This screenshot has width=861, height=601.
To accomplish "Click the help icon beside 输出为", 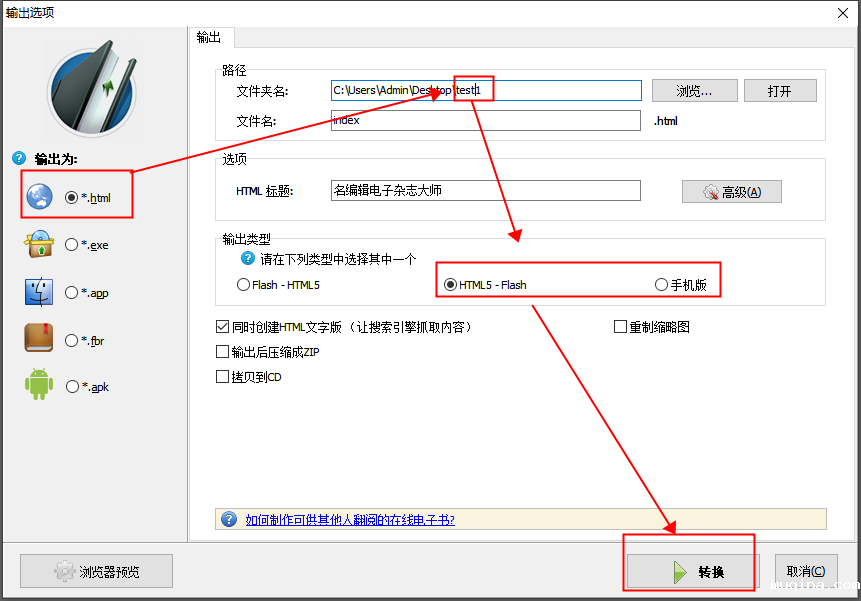I will (19, 158).
